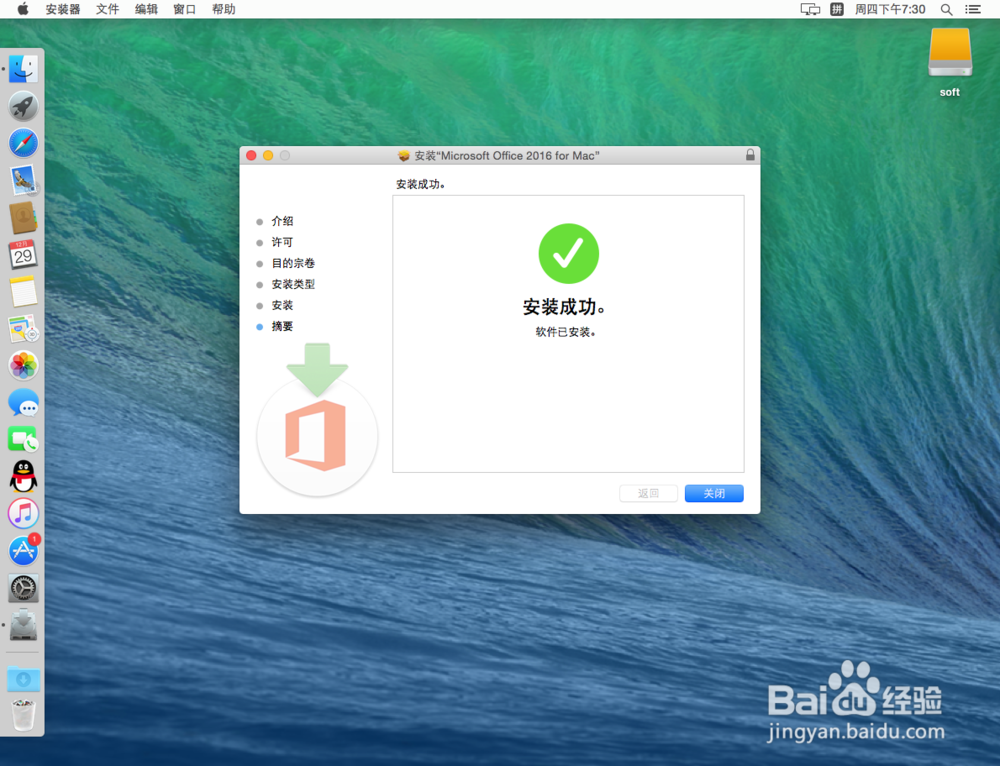Open Safari compass icon in dock
1000x766 pixels.
tap(24, 143)
